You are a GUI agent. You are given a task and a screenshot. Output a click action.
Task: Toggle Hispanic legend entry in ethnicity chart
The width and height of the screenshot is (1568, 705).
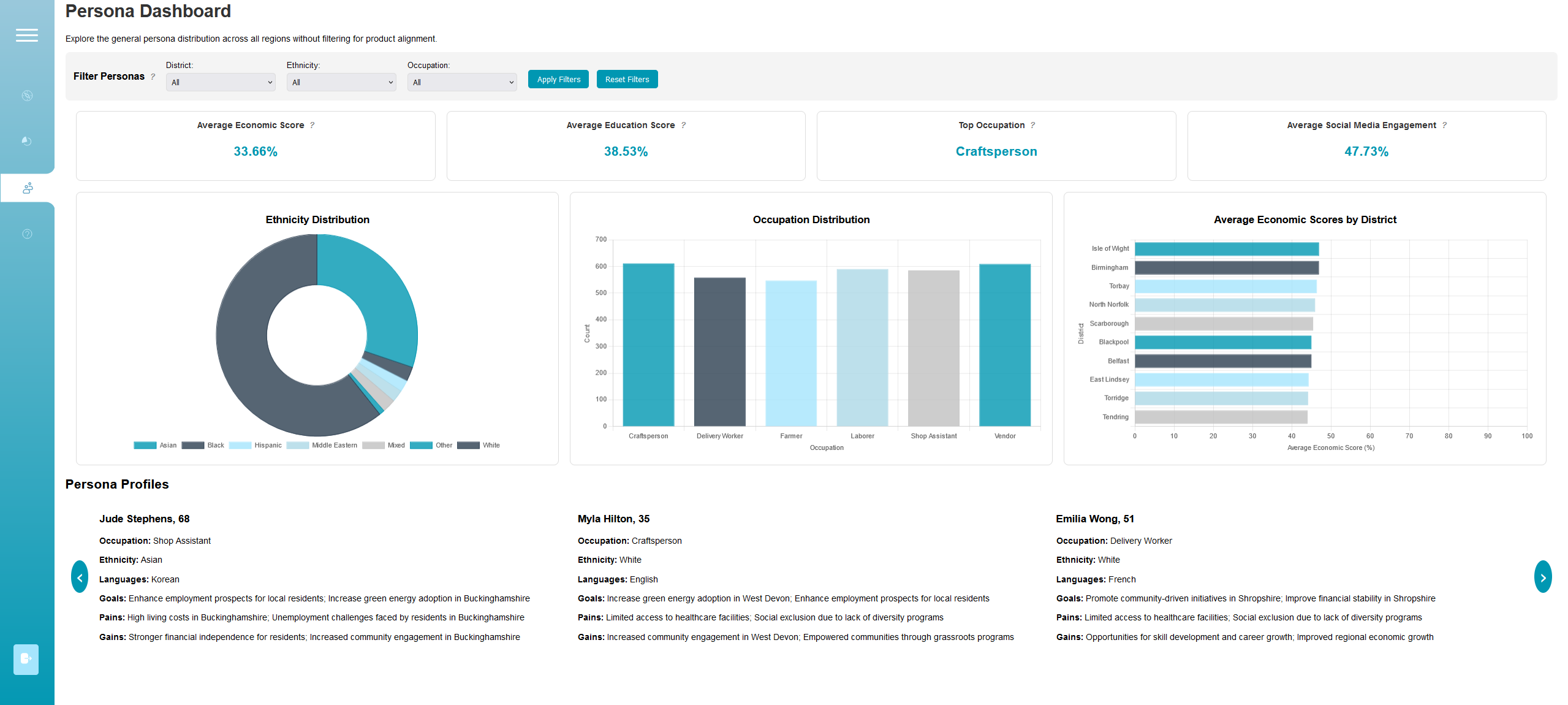pyautogui.click(x=255, y=445)
